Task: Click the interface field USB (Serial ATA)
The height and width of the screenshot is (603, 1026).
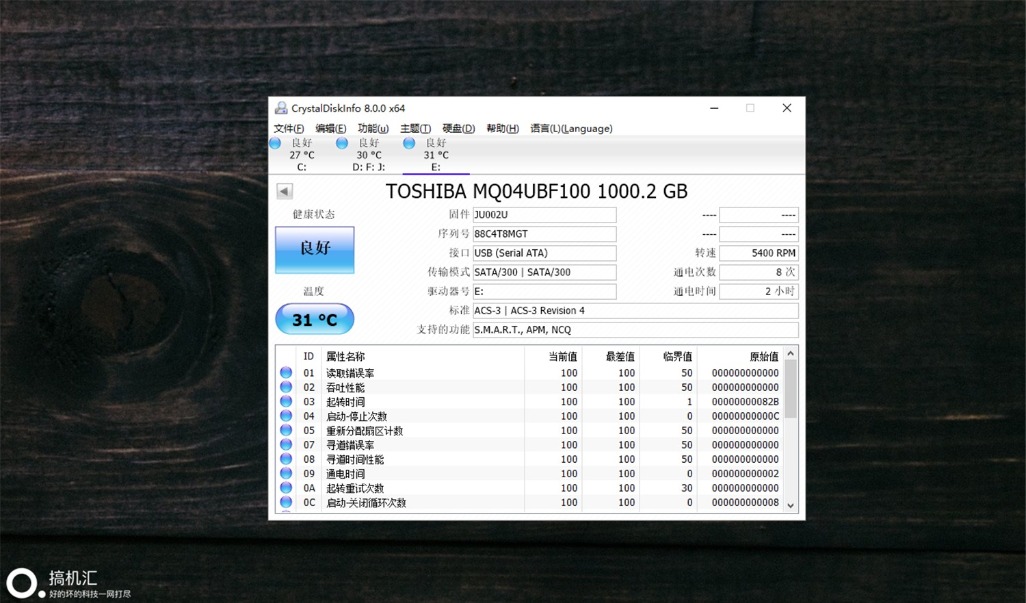Action: tap(544, 253)
